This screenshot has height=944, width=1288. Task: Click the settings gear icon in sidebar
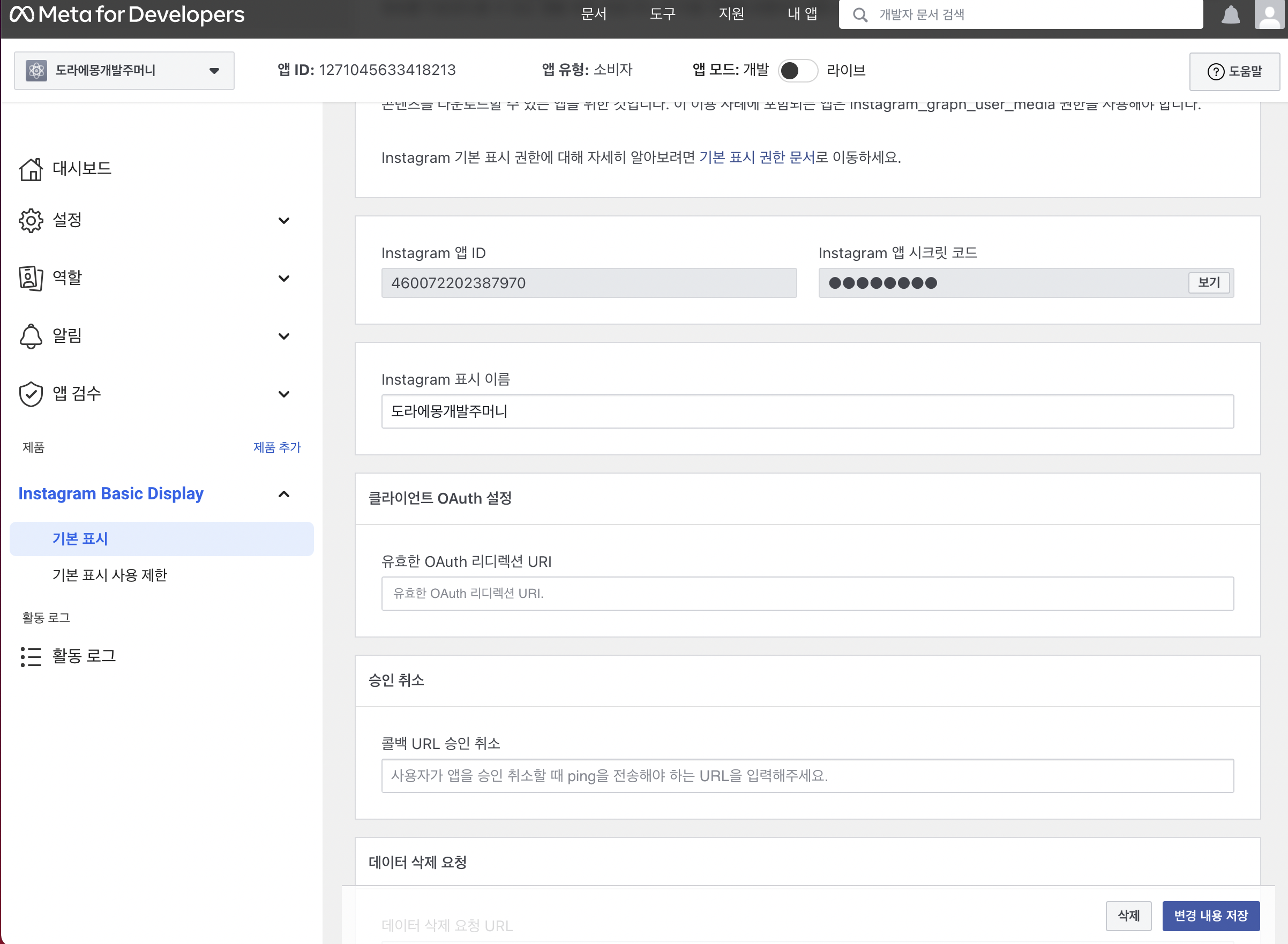tap(31, 221)
